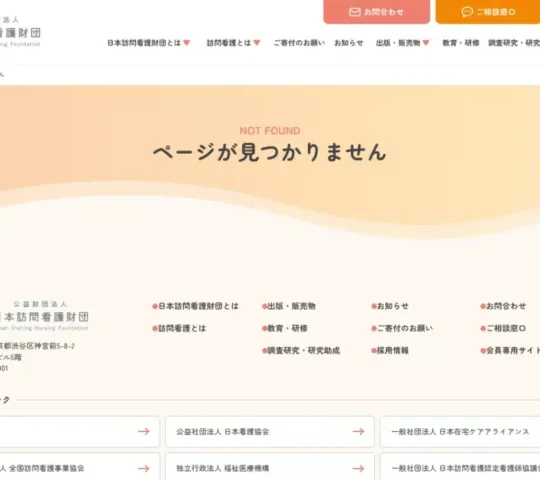This screenshot has width=540, height=480.
Task: Click footer link 訪問看護とは
Action: 179,328
